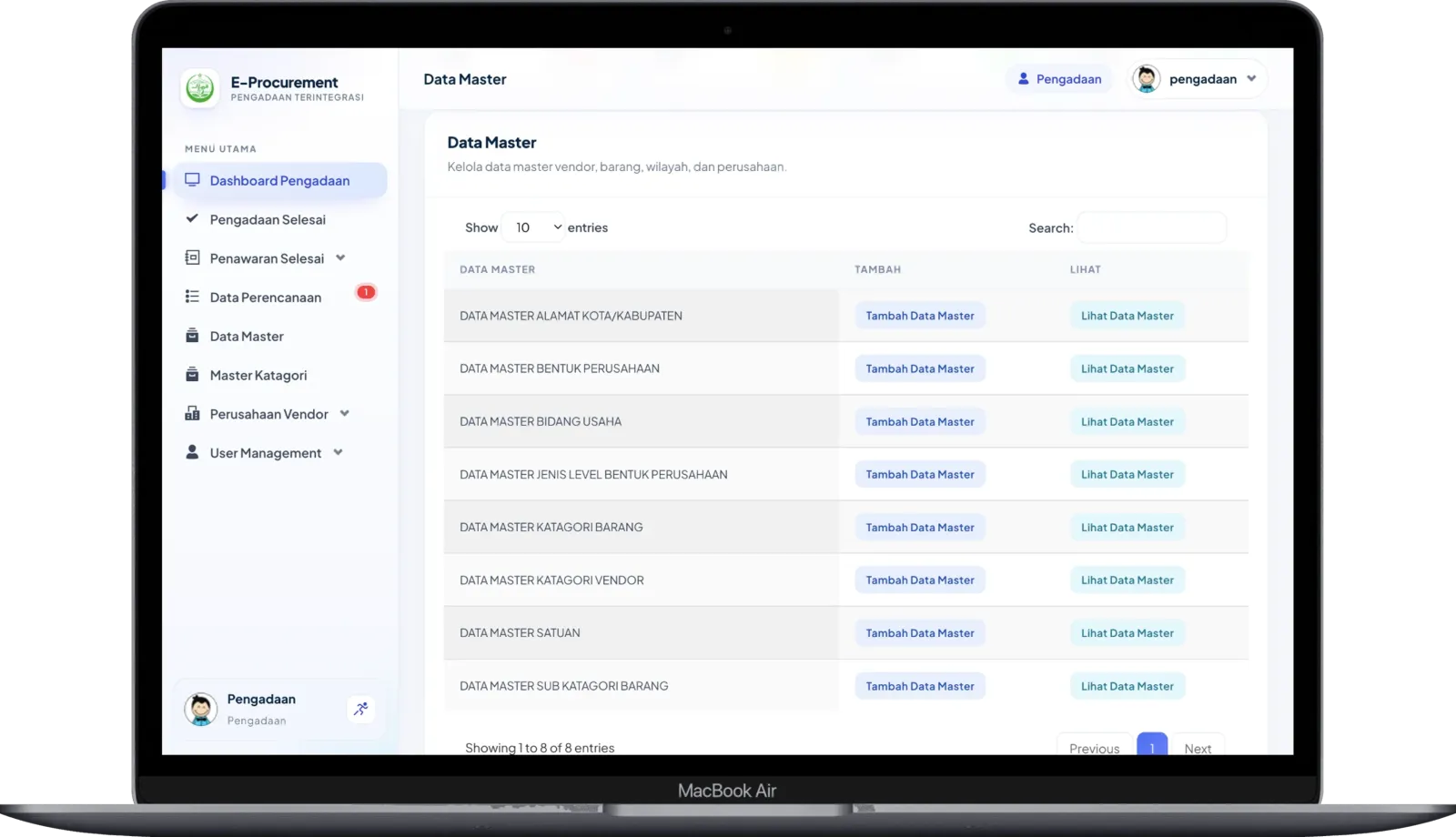Focus the Search input field

point(1152,227)
